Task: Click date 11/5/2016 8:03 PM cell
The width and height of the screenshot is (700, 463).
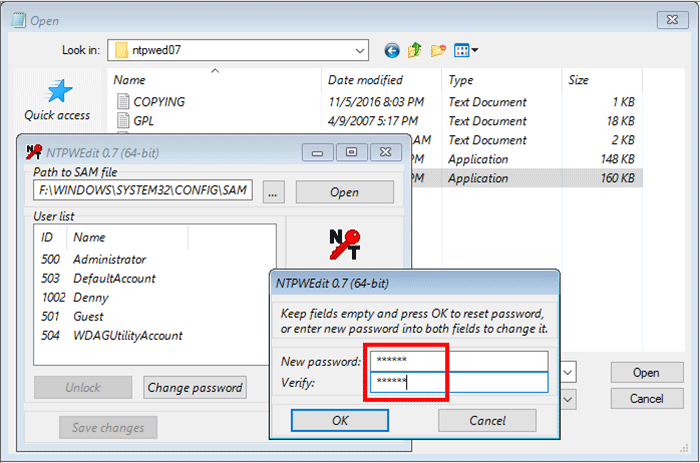Action: [376, 102]
